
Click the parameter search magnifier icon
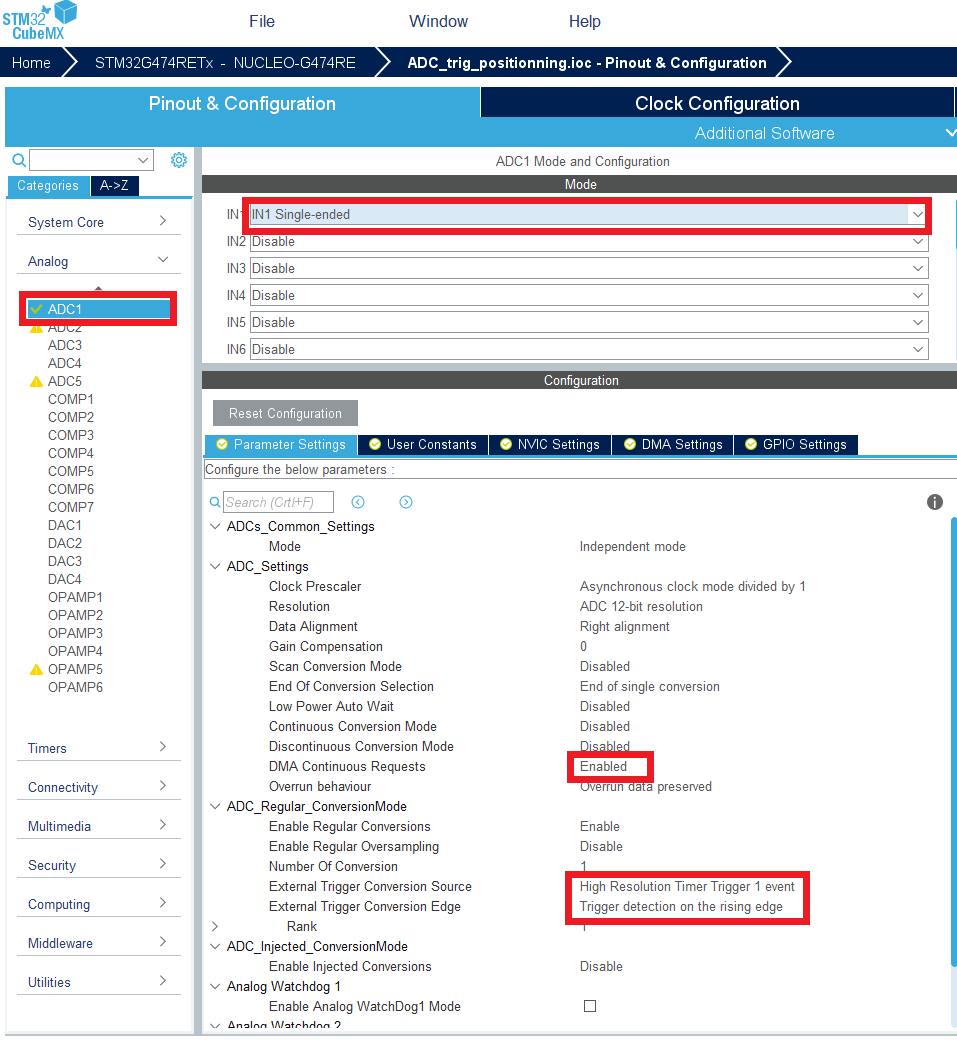pos(215,502)
